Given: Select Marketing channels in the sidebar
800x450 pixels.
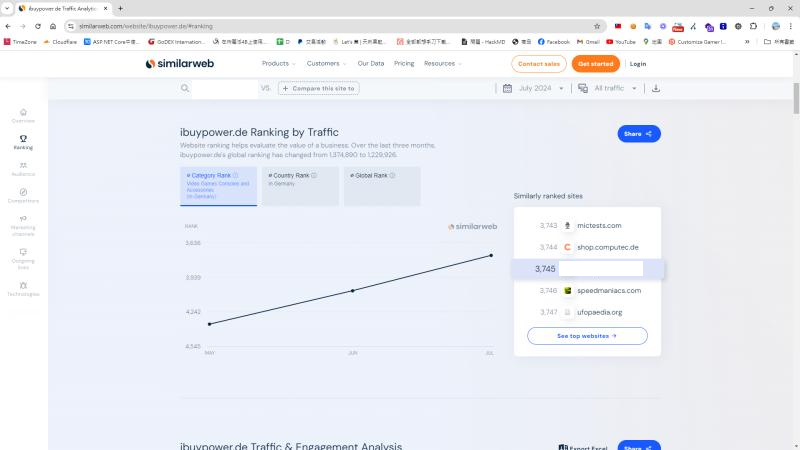Looking at the screenshot, I should pyautogui.click(x=23, y=224).
